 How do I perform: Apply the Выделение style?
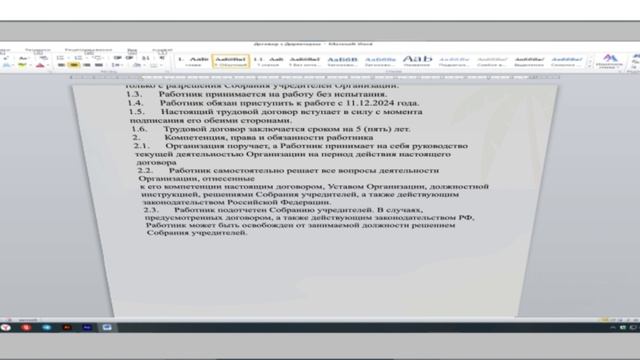tap(529, 61)
